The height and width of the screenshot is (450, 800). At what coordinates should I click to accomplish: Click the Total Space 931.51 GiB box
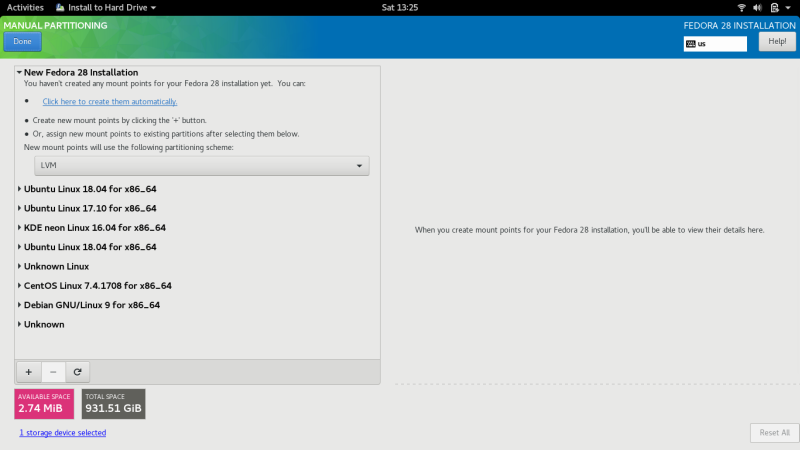click(113, 404)
